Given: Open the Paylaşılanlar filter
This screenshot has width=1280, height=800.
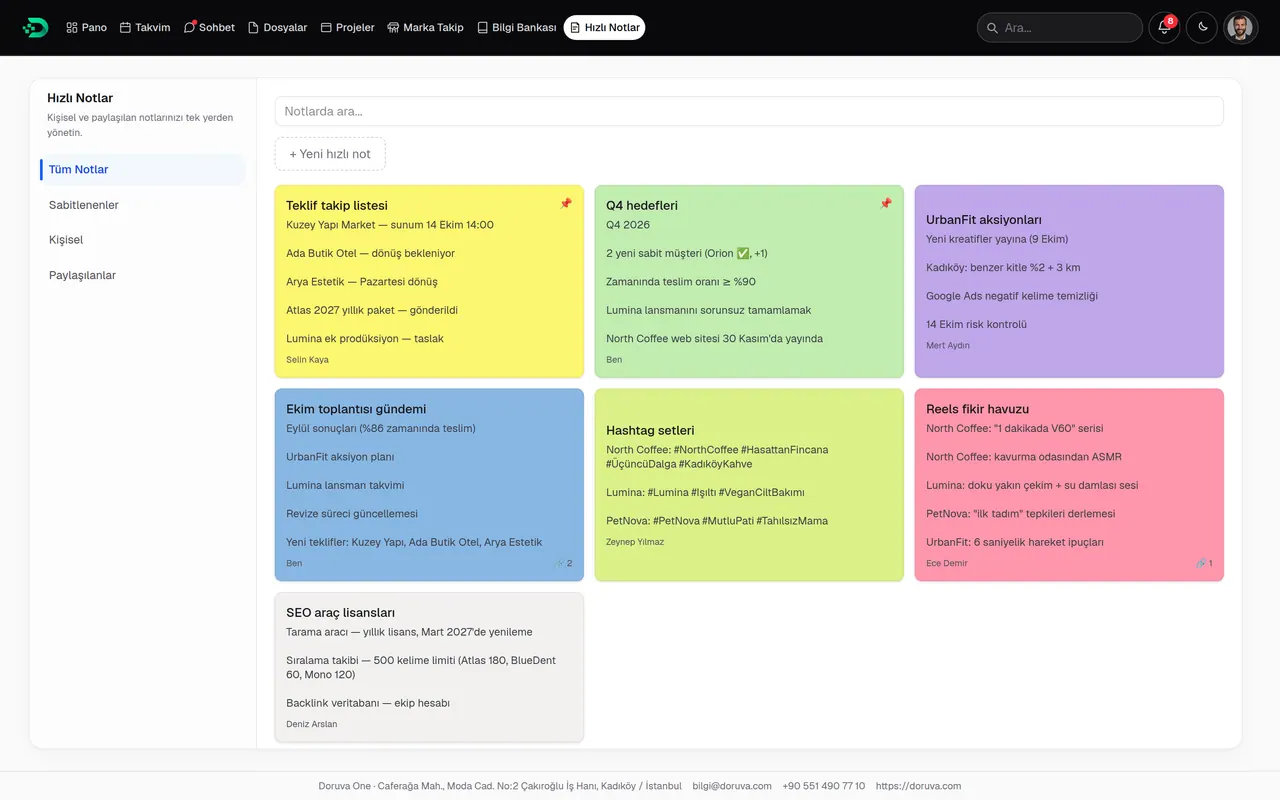Looking at the screenshot, I should click(142, 275).
